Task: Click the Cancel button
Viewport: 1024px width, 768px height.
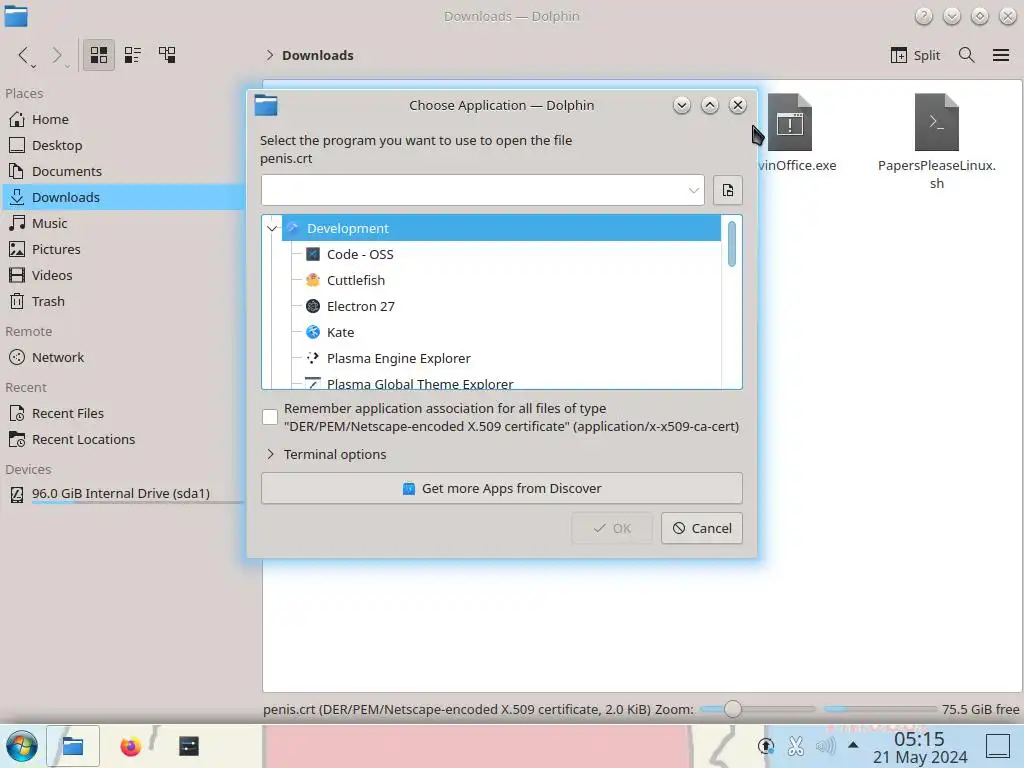Action: [701, 528]
